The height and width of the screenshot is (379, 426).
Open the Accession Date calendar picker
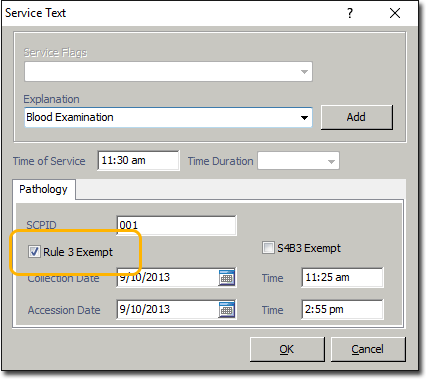pyautogui.click(x=227, y=310)
